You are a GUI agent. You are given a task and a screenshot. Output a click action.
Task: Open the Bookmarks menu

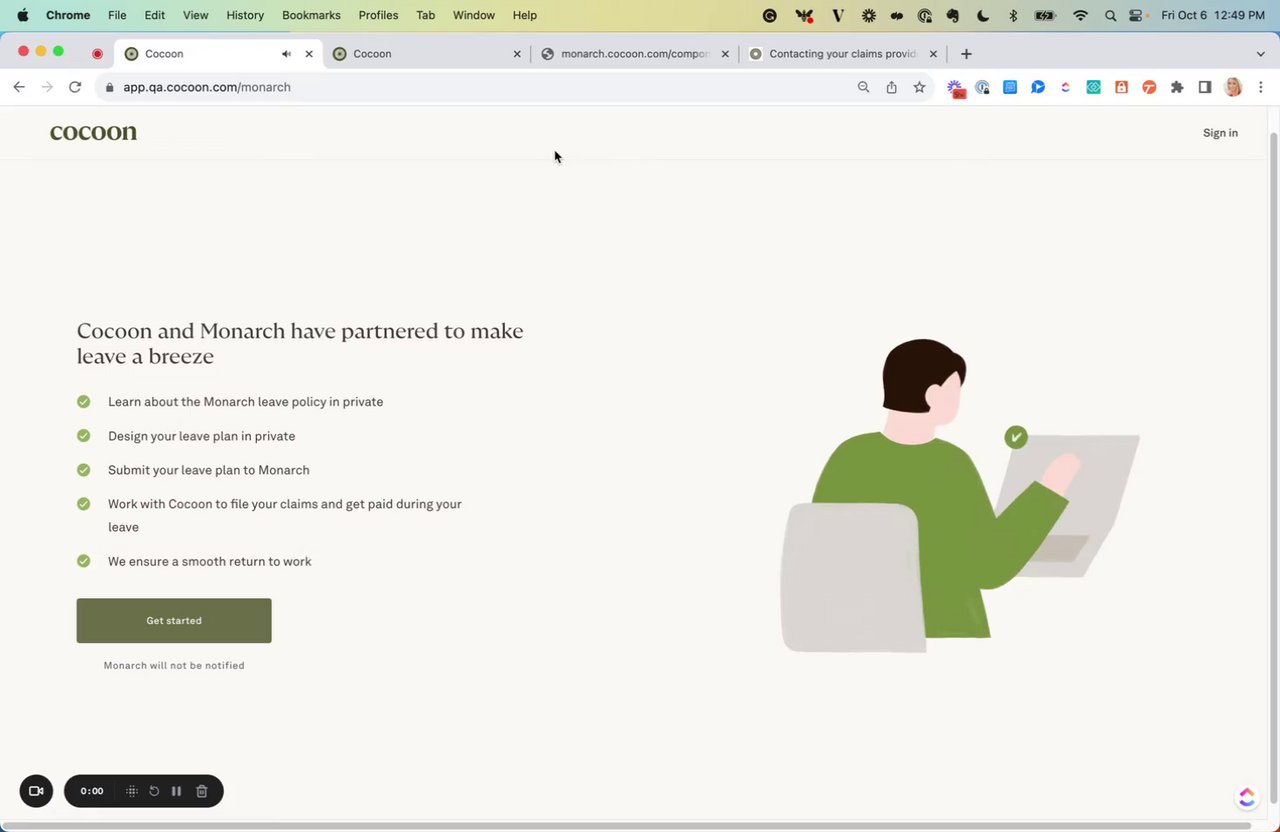(311, 15)
